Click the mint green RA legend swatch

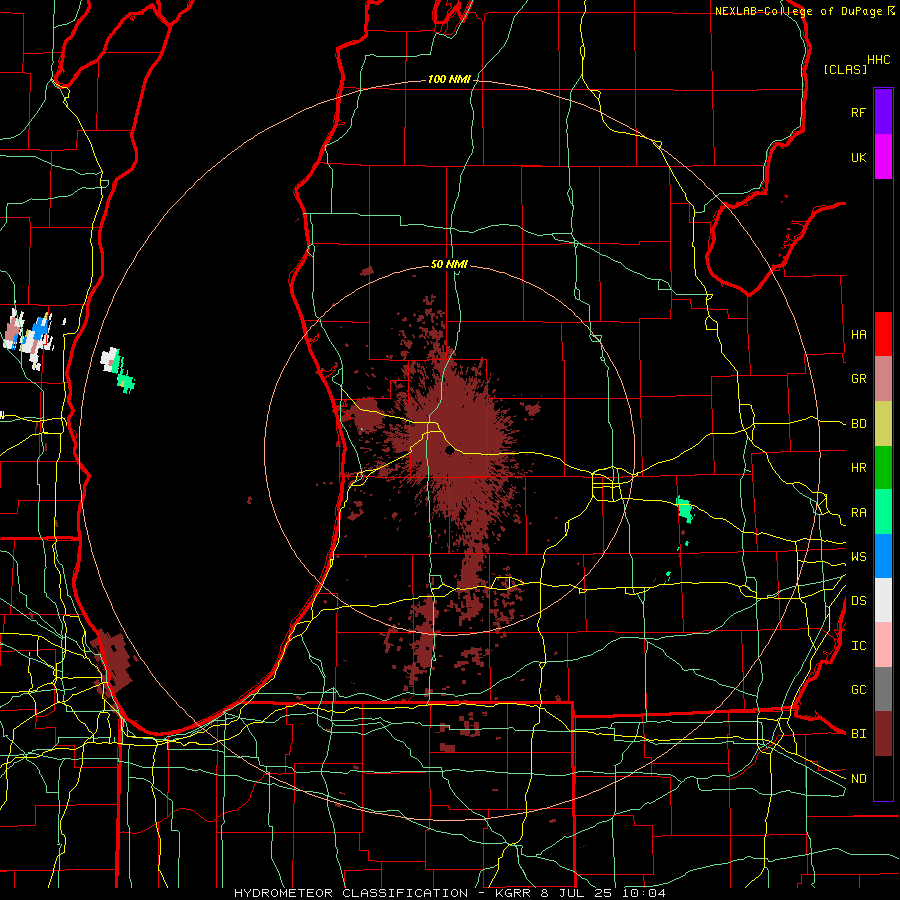(883, 512)
